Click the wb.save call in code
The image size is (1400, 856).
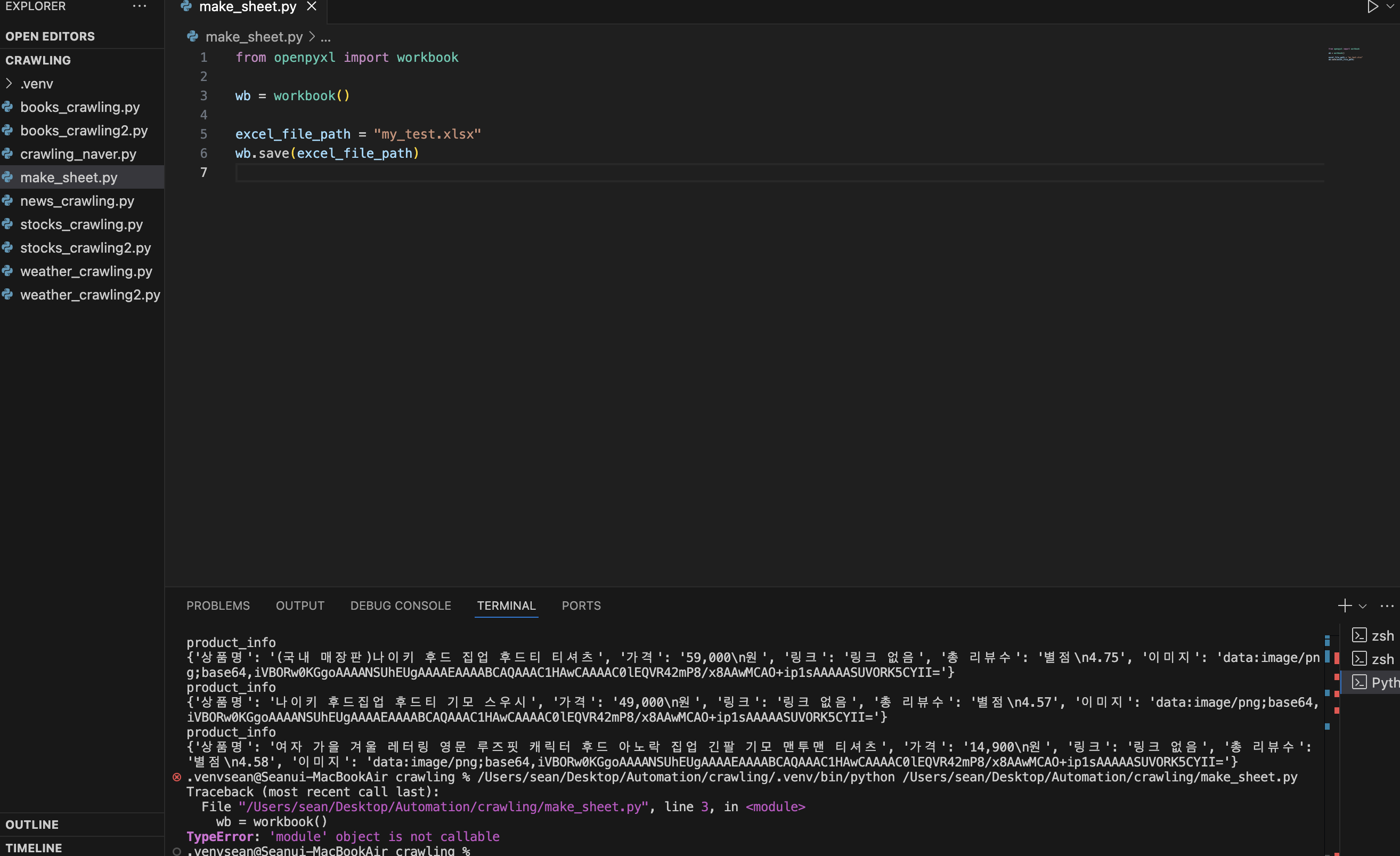pyautogui.click(x=327, y=154)
